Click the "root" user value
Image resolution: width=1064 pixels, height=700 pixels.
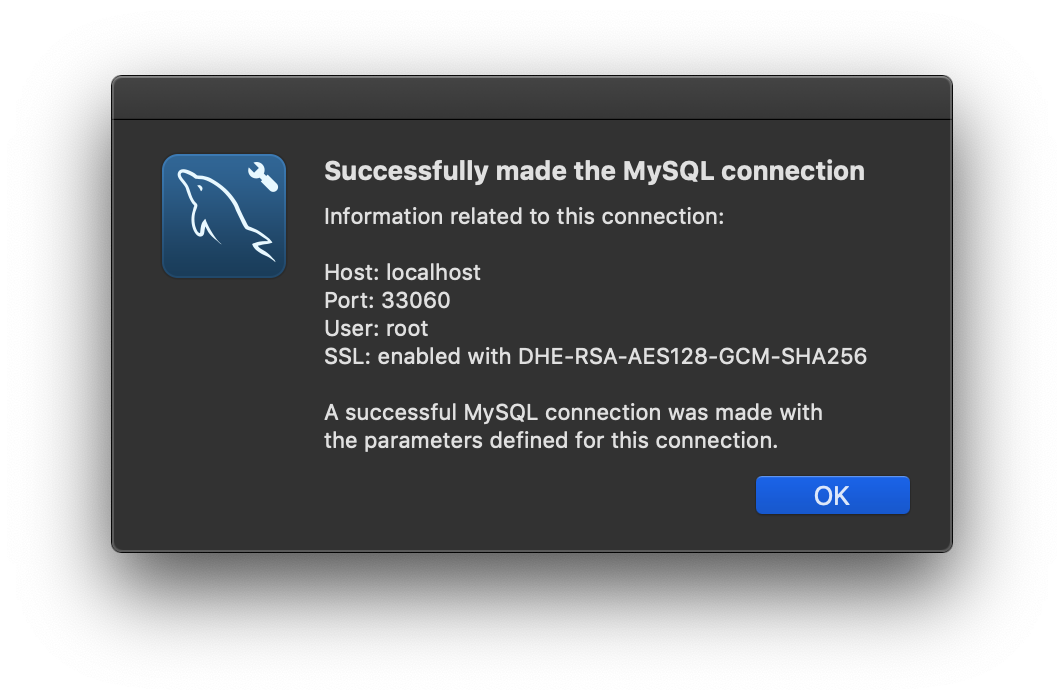pos(407,328)
